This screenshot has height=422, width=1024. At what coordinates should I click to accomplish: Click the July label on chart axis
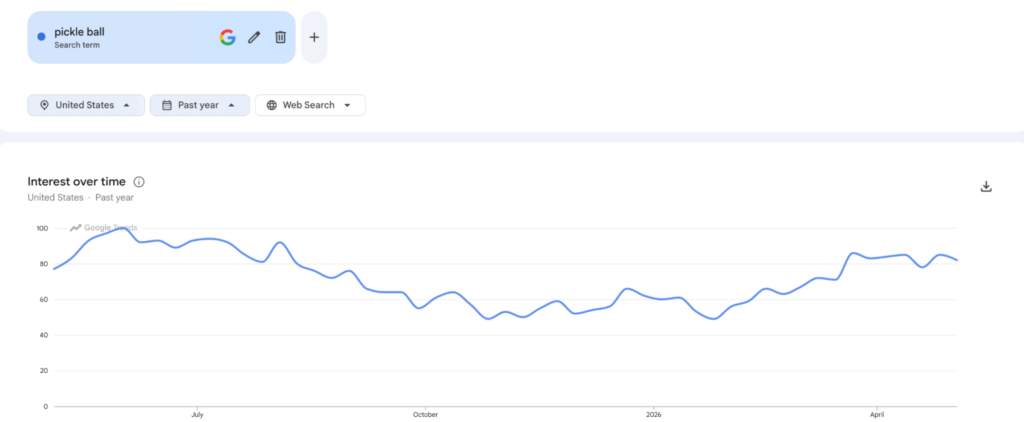[x=197, y=415]
